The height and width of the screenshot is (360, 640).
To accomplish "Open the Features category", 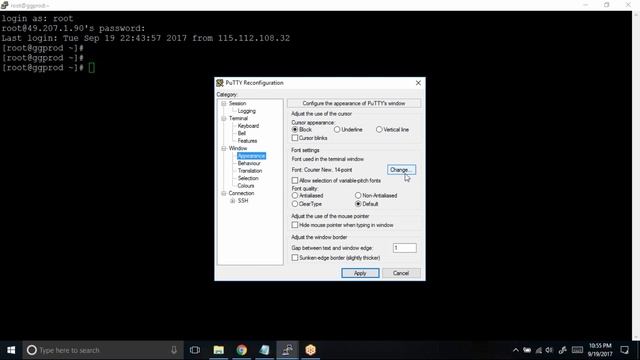I will (247, 141).
